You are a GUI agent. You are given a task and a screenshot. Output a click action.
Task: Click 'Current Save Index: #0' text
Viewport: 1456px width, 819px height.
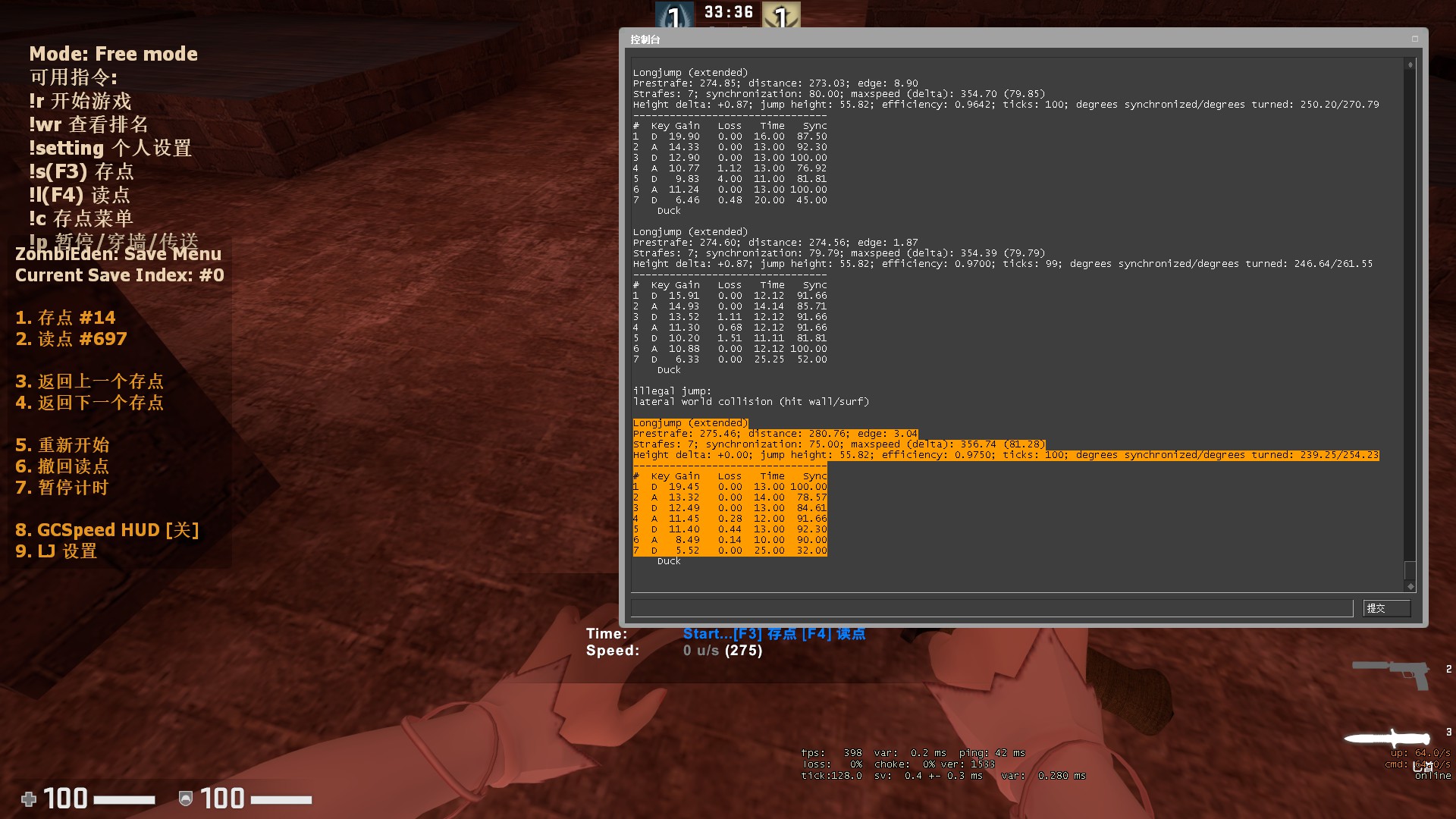[x=120, y=275]
